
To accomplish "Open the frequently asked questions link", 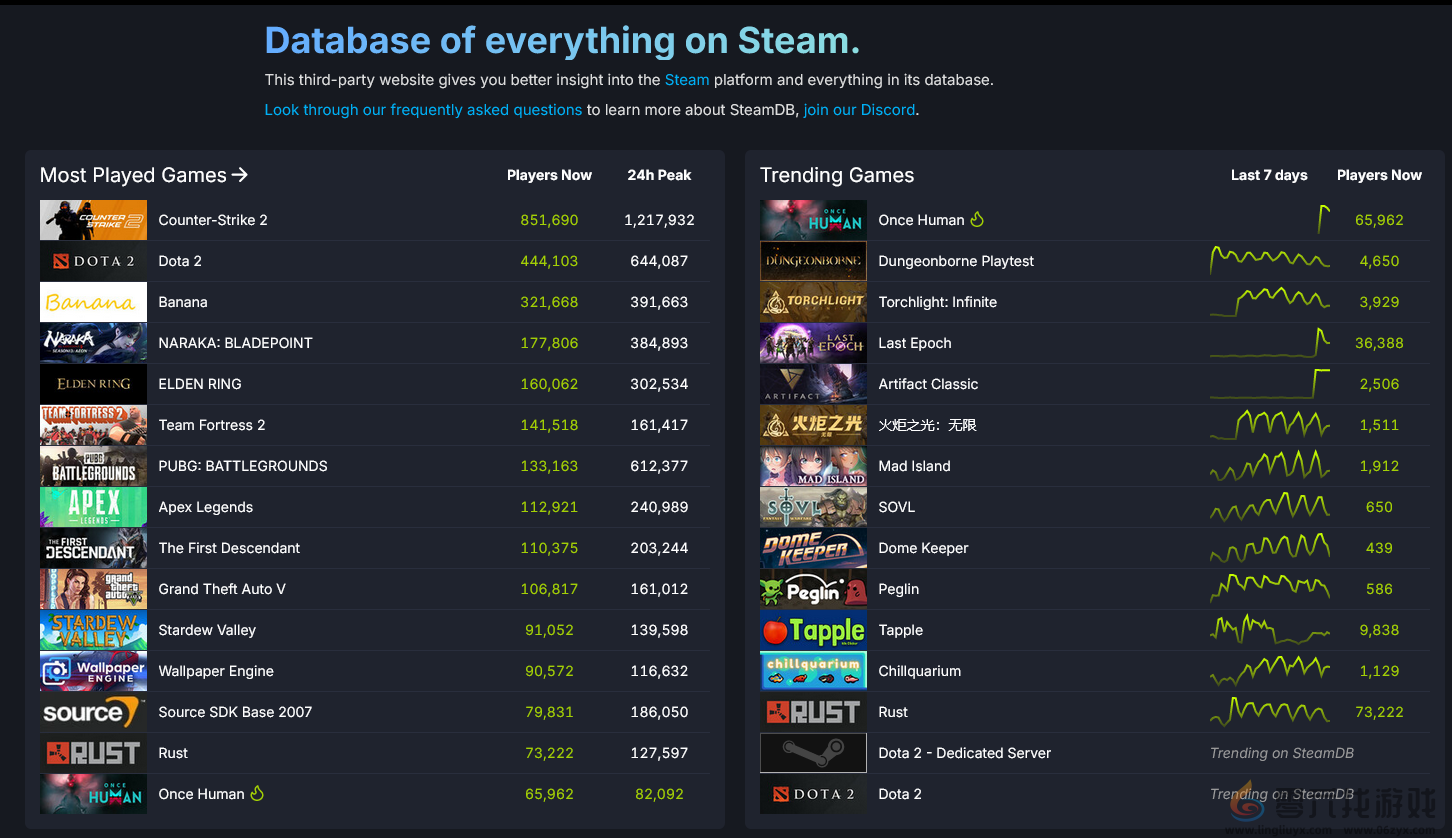I will coord(423,110).
